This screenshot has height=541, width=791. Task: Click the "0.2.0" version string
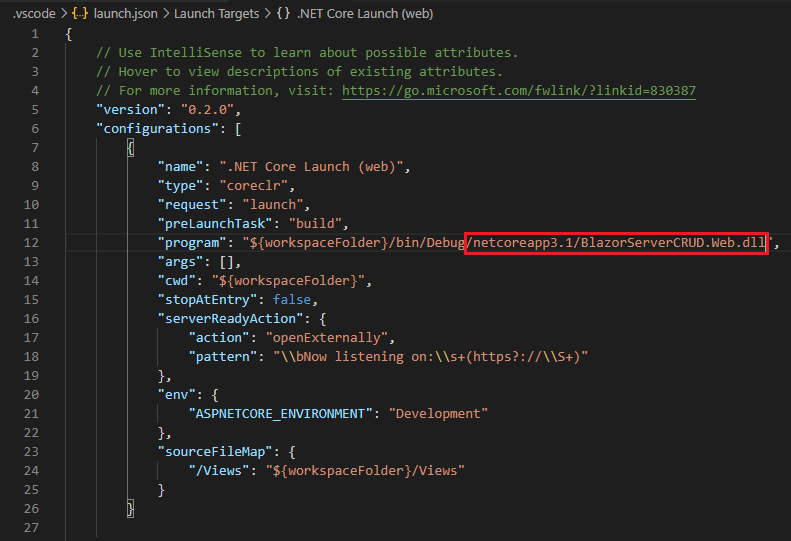click(x=207, y=110)
